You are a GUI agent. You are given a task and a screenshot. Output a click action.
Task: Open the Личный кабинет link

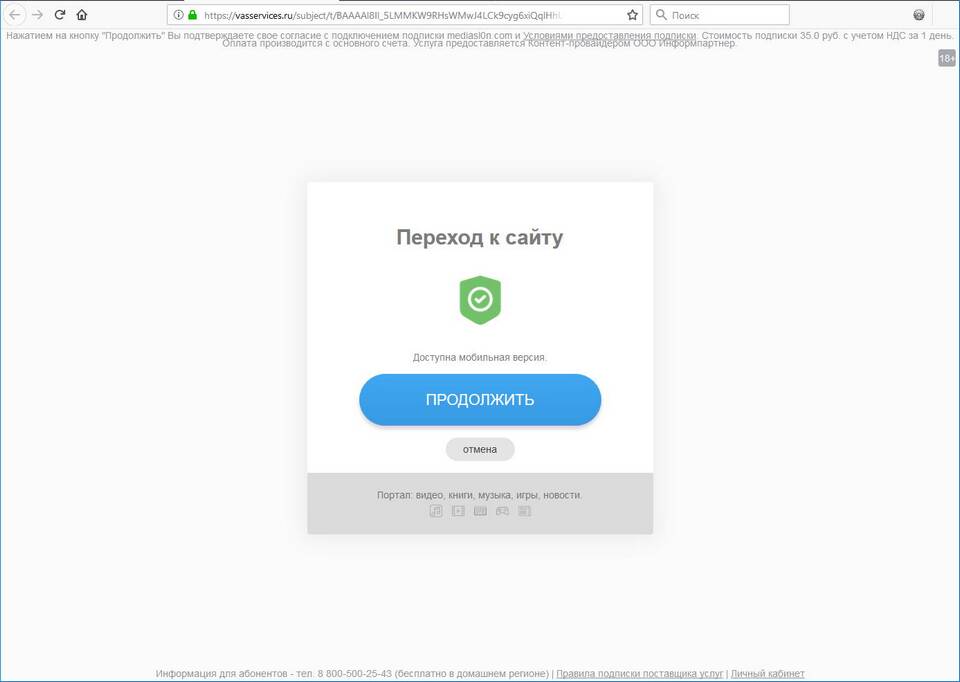coord(767,673)
